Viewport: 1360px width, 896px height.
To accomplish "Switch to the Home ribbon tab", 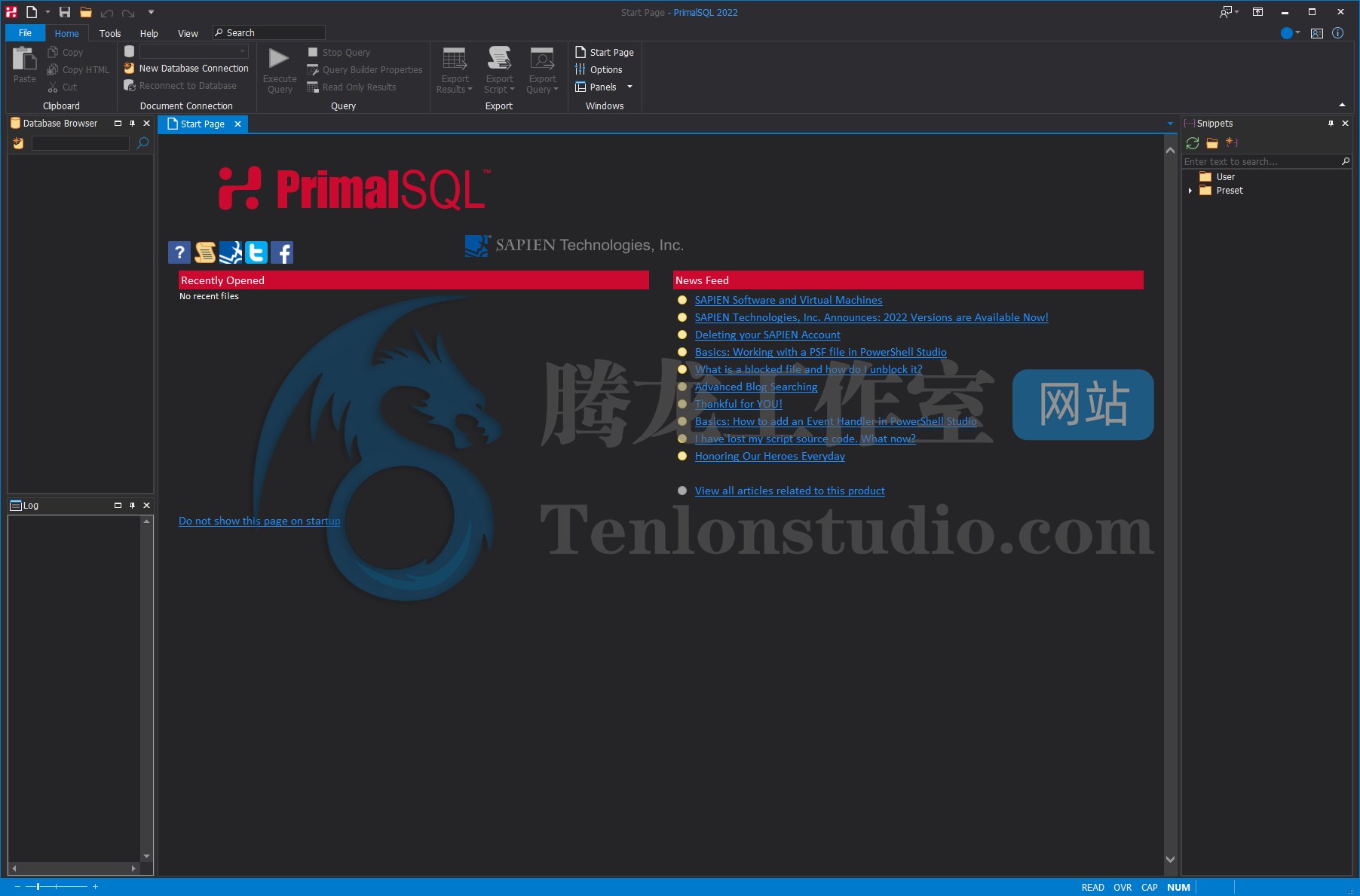I will (66, 33).
